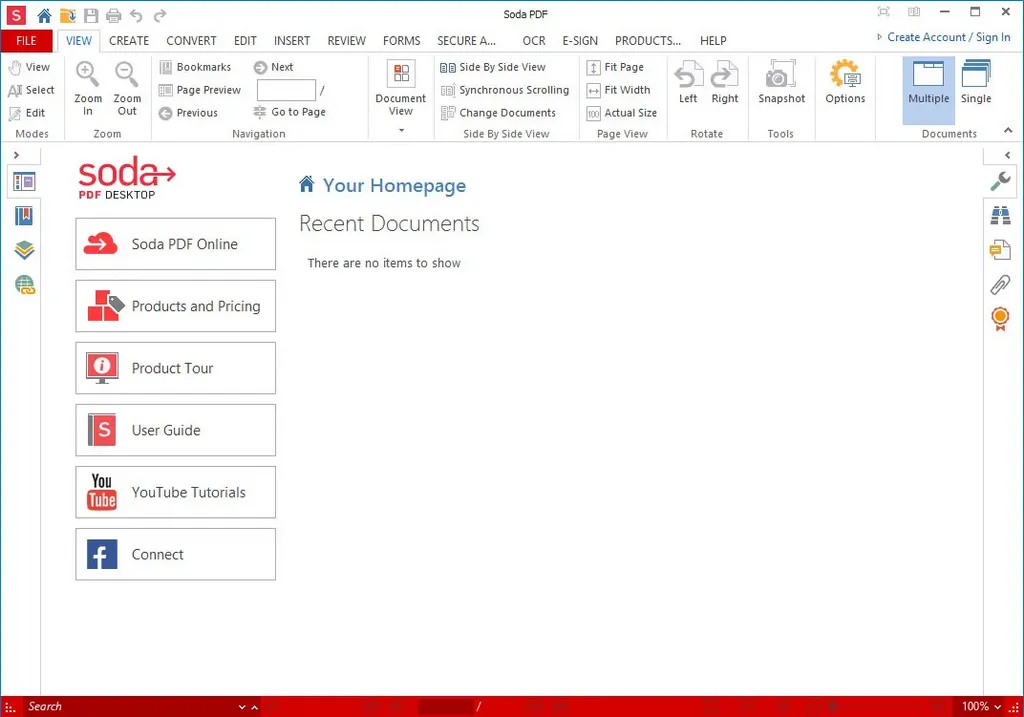Open the FILE menu

pos(26,40)
